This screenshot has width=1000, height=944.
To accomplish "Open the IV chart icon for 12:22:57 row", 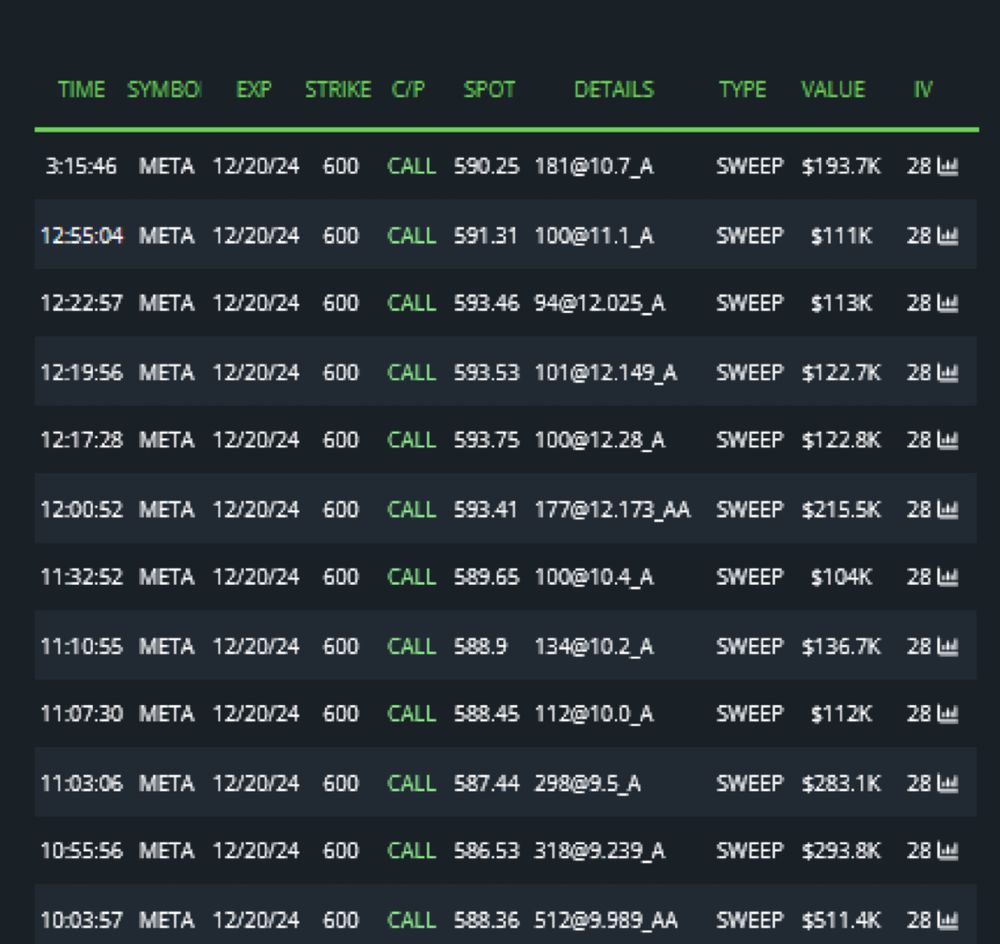I will pos(948,303).
